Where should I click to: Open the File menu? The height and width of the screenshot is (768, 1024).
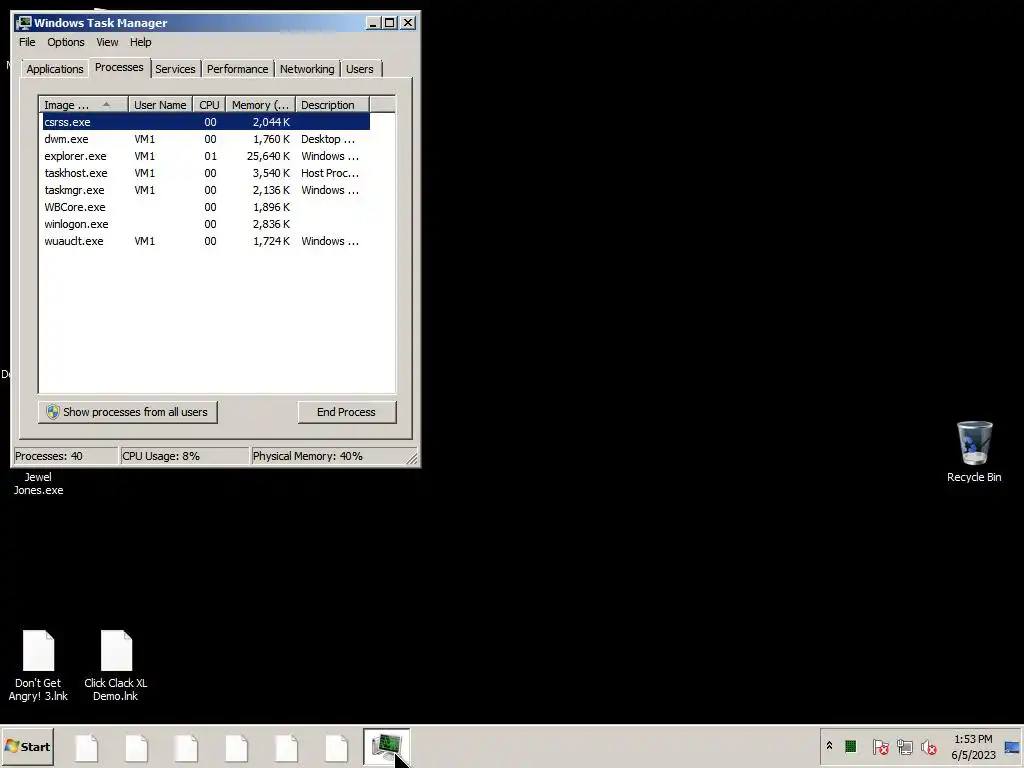(27, 42)
